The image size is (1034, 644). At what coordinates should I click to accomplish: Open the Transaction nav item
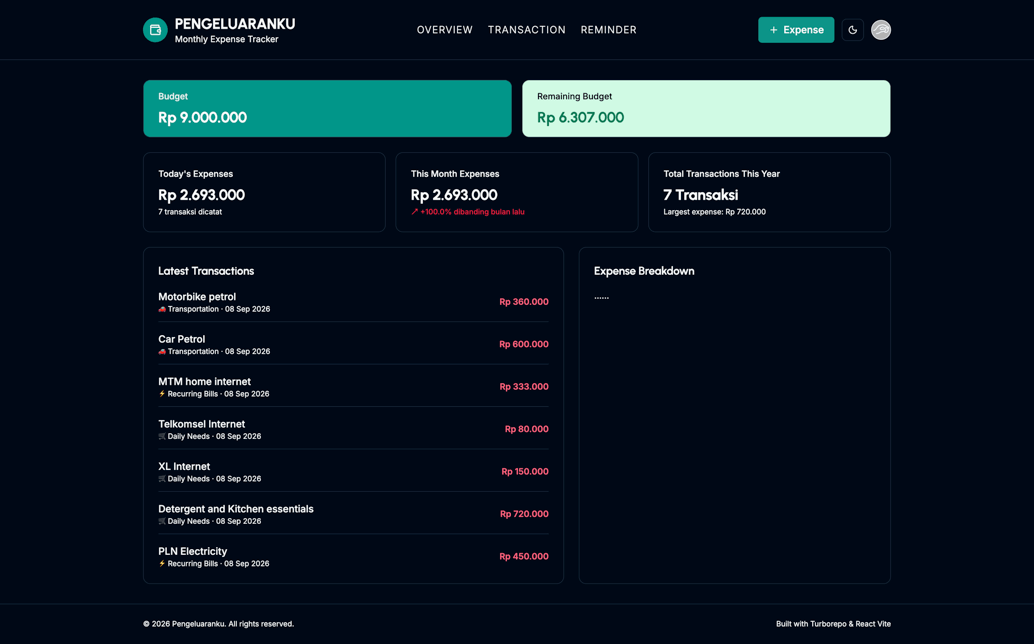tap(527, 30)
